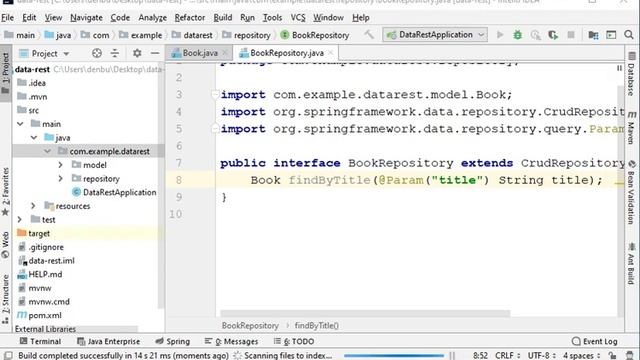The width and height of the screenshot is (640, 360).
Task: Open the Navigate menu
Action: pos(86,18)
